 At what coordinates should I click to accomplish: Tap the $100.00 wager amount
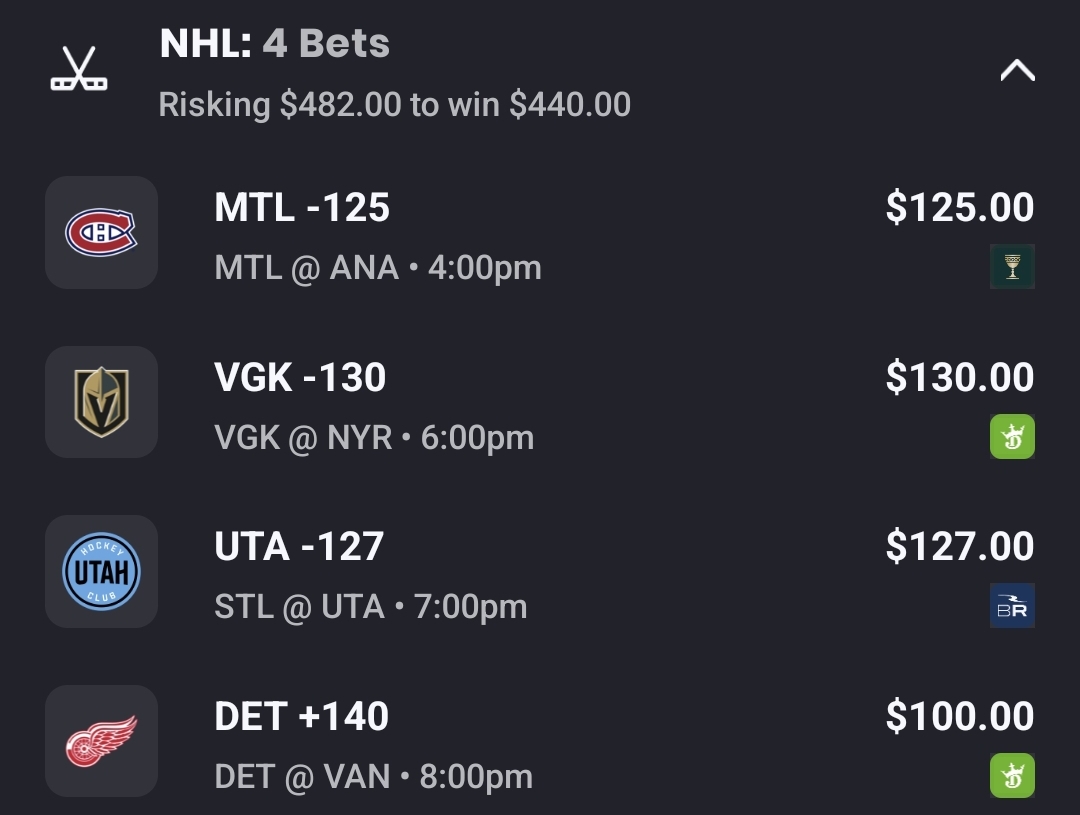[959, 717]
